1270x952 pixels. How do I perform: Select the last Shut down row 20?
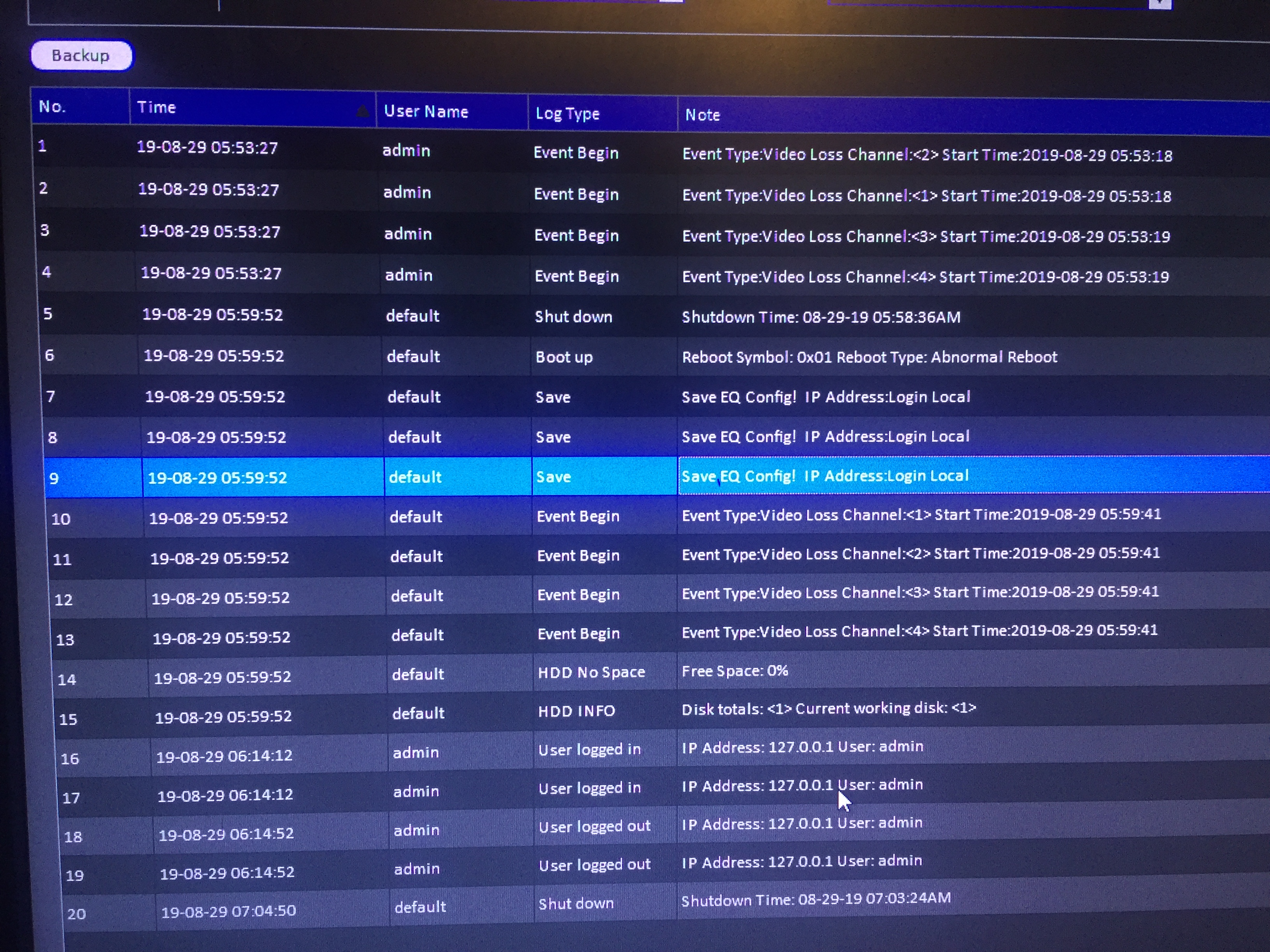575,904
